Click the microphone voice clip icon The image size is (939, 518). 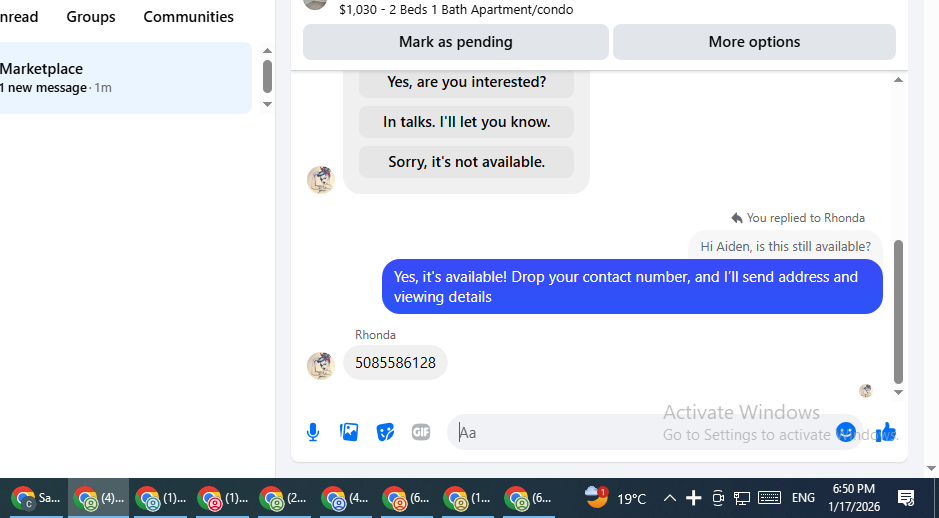[x=313, y=432]
